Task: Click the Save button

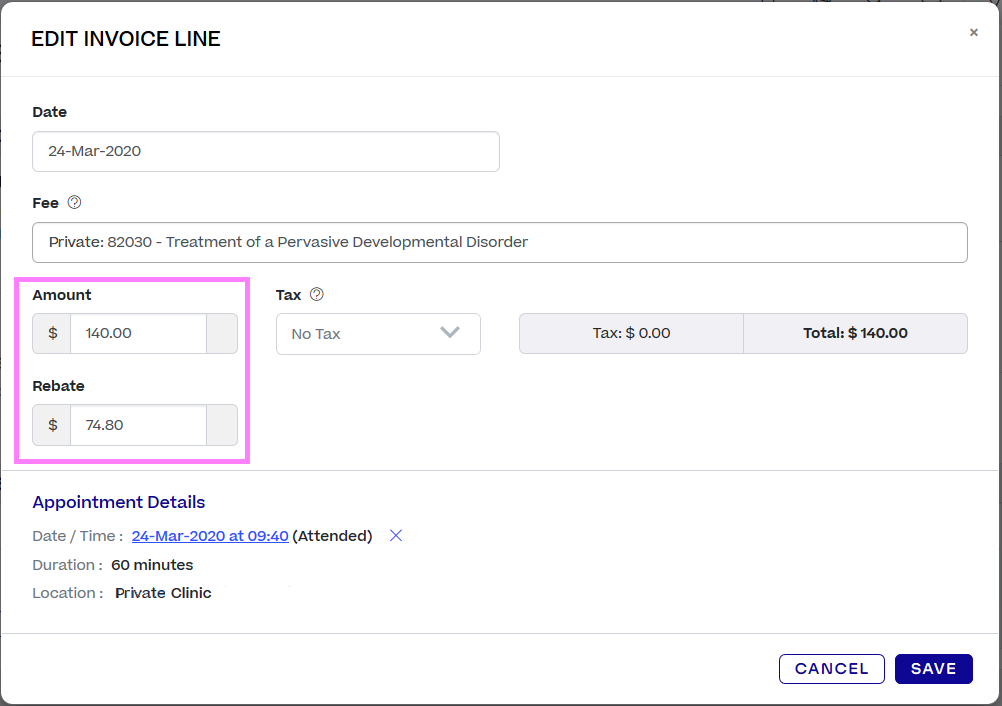Action: coord(933,668)
